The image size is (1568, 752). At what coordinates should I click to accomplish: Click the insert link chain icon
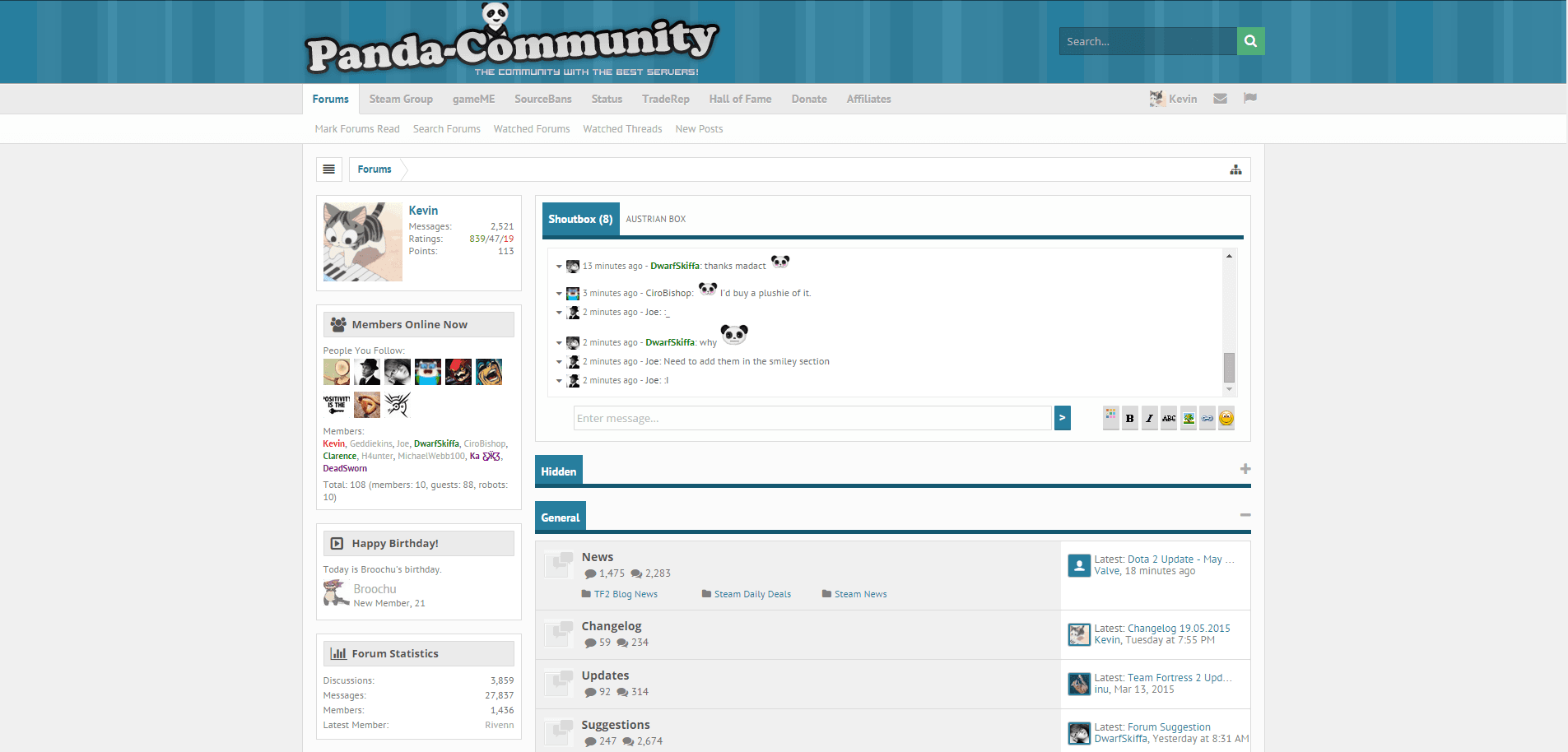tap(1207, 418)
